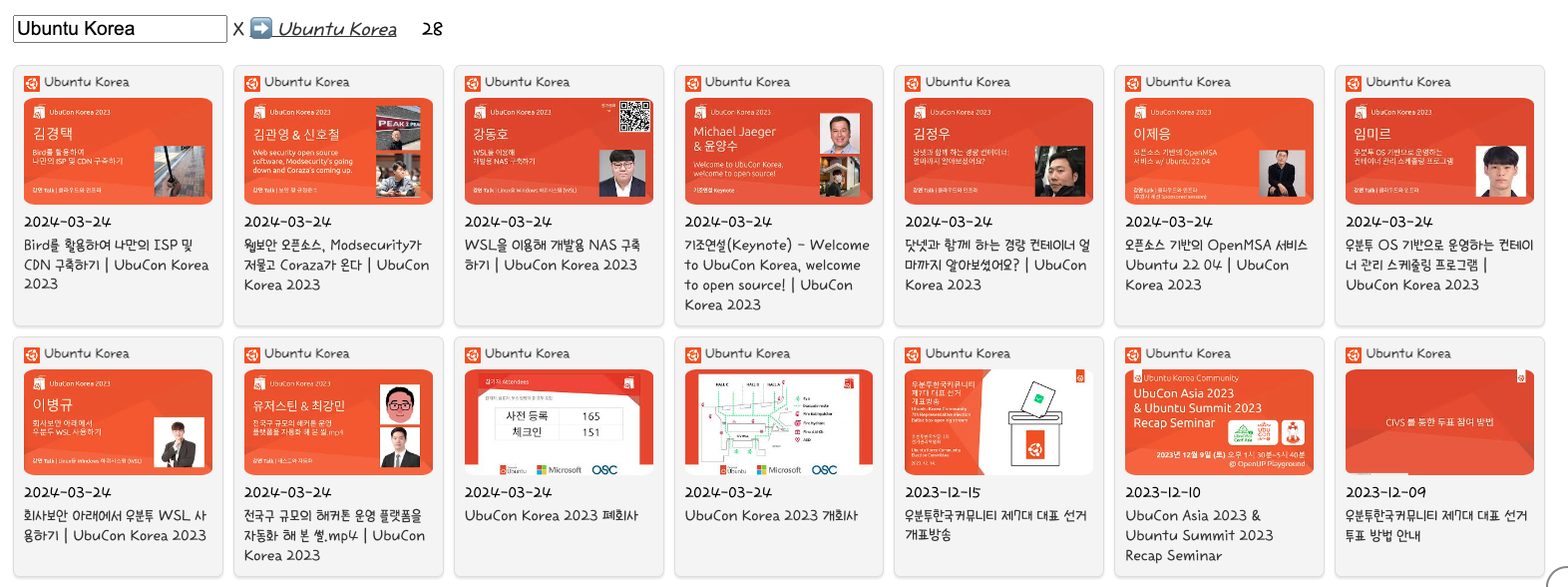Click Ubuntu logo icon on Keynote card
Image resolution: width=1568 pixels, height=587 pixels.
(693, 84)
